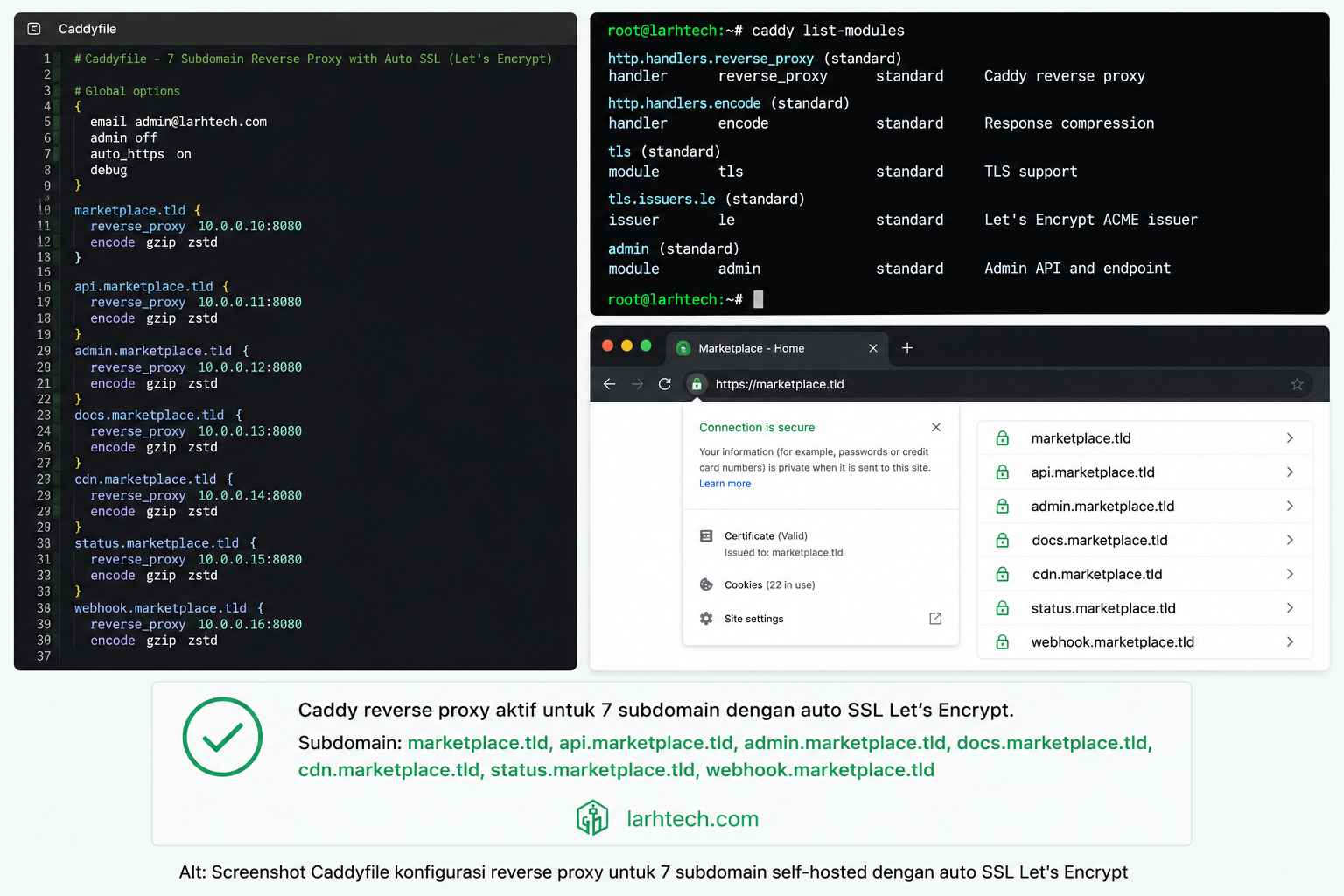Expand the docs.marketplace.tld row chevron
Viewport: 1344px width, 896px height.
tap(1290, 540)
